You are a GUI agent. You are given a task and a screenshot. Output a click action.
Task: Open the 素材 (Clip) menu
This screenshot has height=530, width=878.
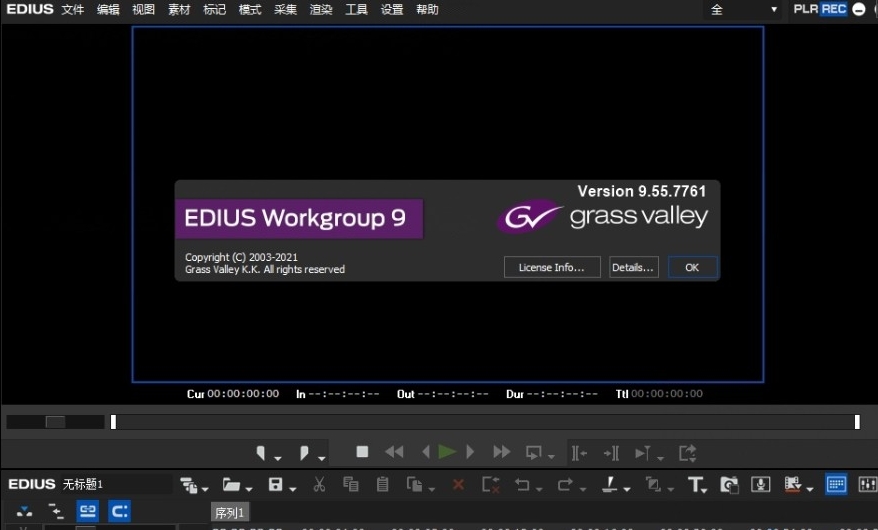click(179, 10)
